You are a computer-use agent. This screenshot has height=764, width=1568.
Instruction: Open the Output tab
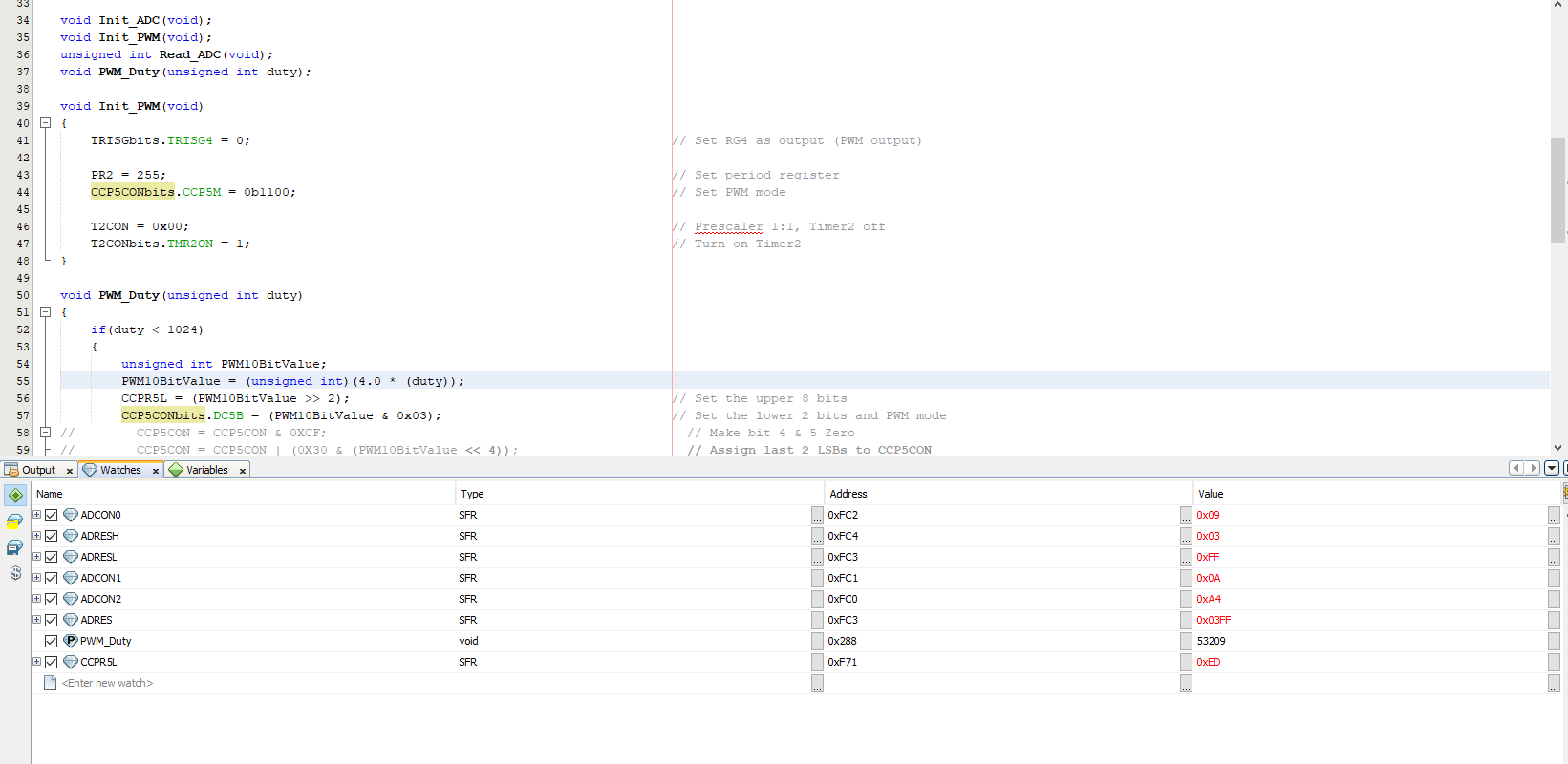coord(38,470)
